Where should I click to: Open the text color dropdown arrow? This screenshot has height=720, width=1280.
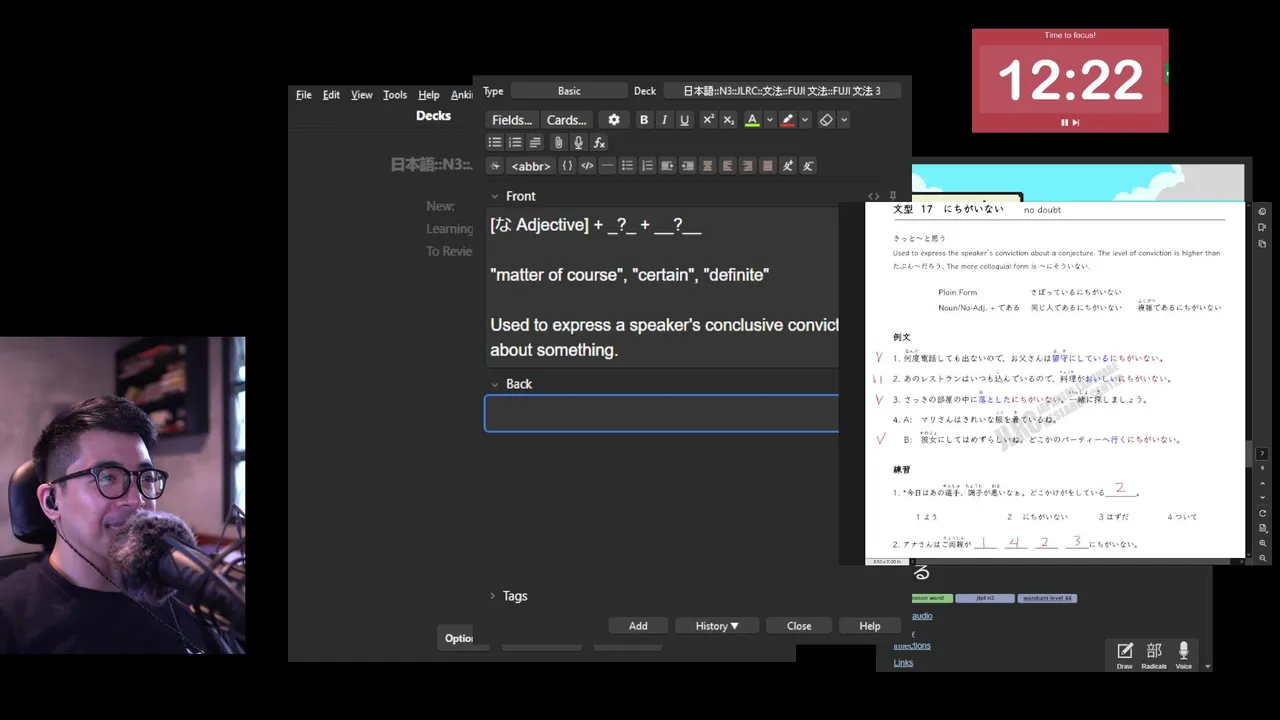(769, 120)
